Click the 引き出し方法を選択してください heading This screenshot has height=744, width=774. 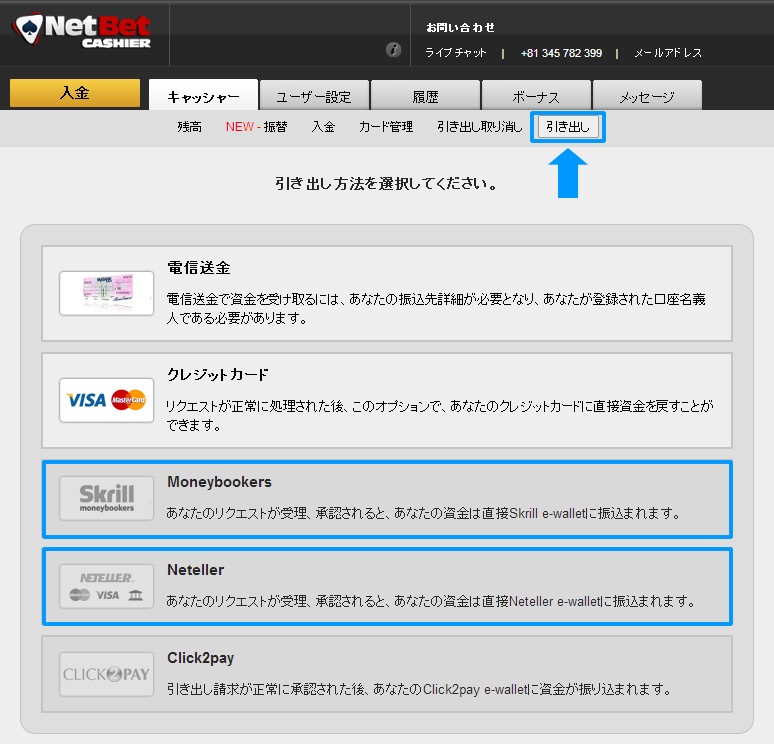click(x=386, y=184)
